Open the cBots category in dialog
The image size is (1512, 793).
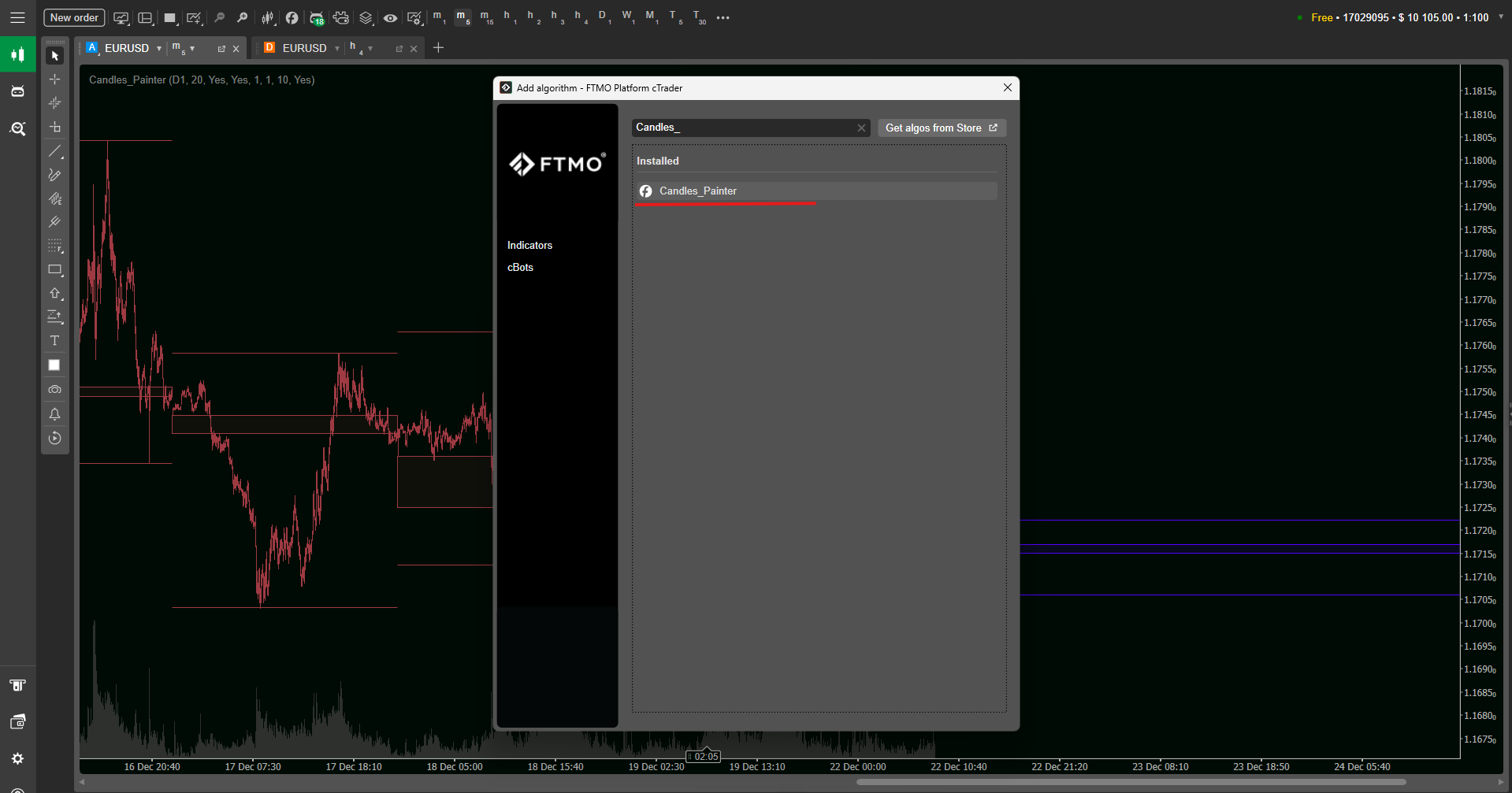(520, 268)
